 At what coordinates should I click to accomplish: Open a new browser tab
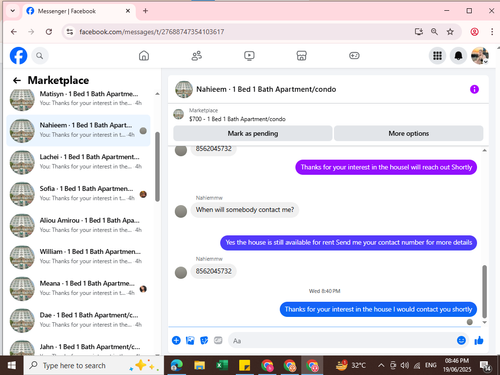point(145,11)
